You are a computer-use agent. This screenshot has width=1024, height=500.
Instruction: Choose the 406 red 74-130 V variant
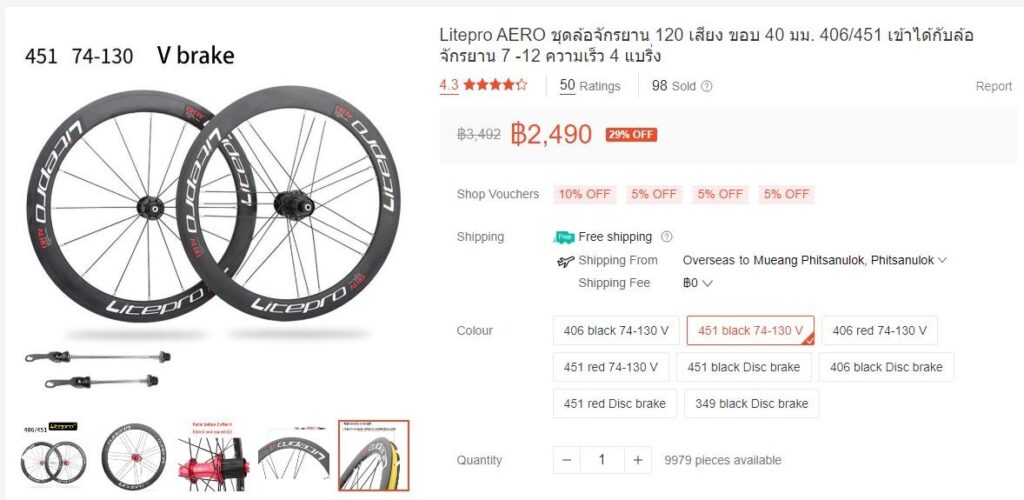click(879, 331)
